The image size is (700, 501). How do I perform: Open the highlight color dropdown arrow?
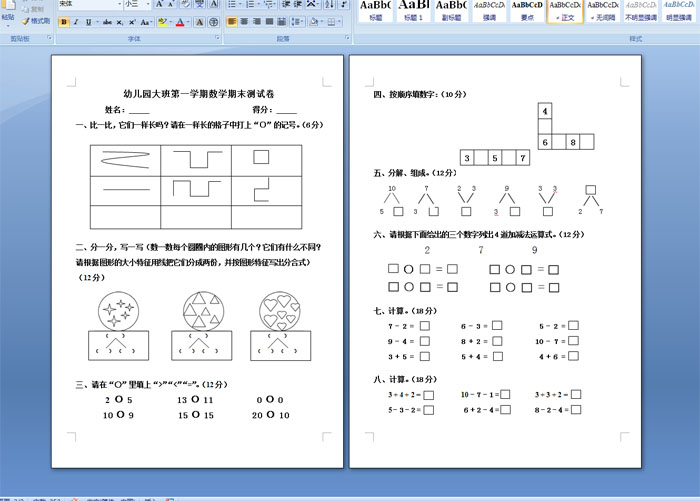click(170, 22)
